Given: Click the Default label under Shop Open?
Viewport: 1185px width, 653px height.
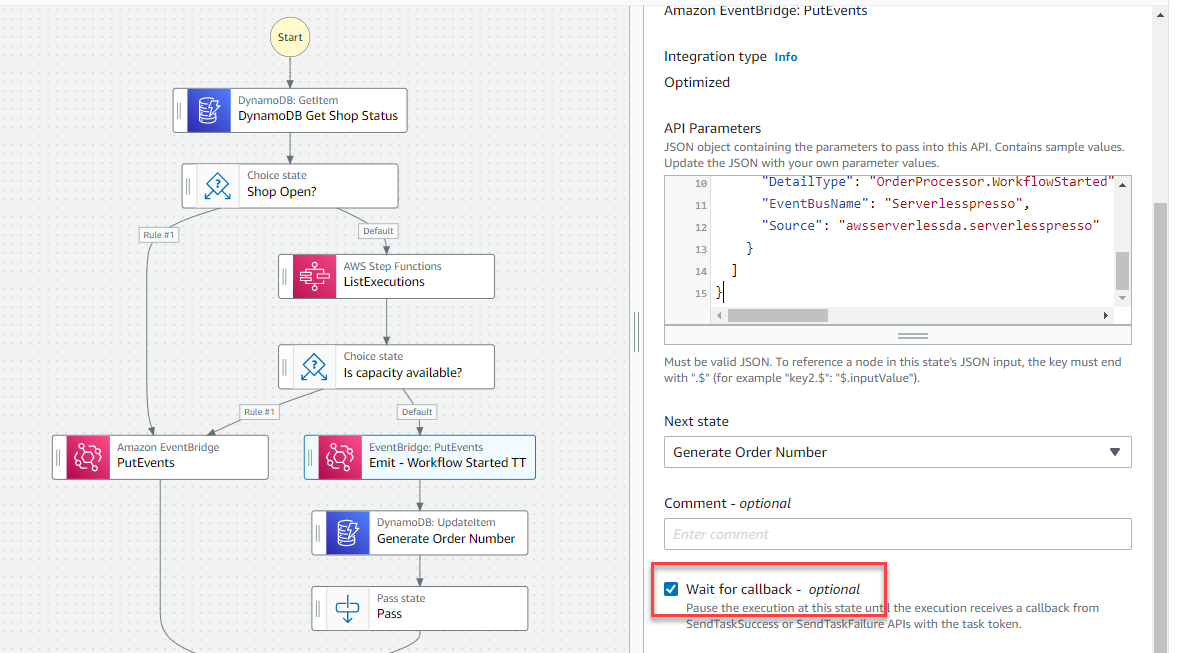Looking at the screenshot, I should coord(378,231).
